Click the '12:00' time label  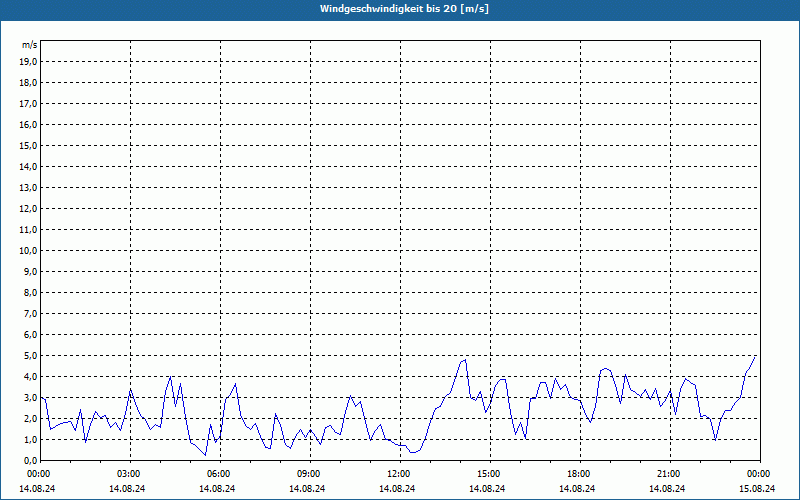[398, 474]
